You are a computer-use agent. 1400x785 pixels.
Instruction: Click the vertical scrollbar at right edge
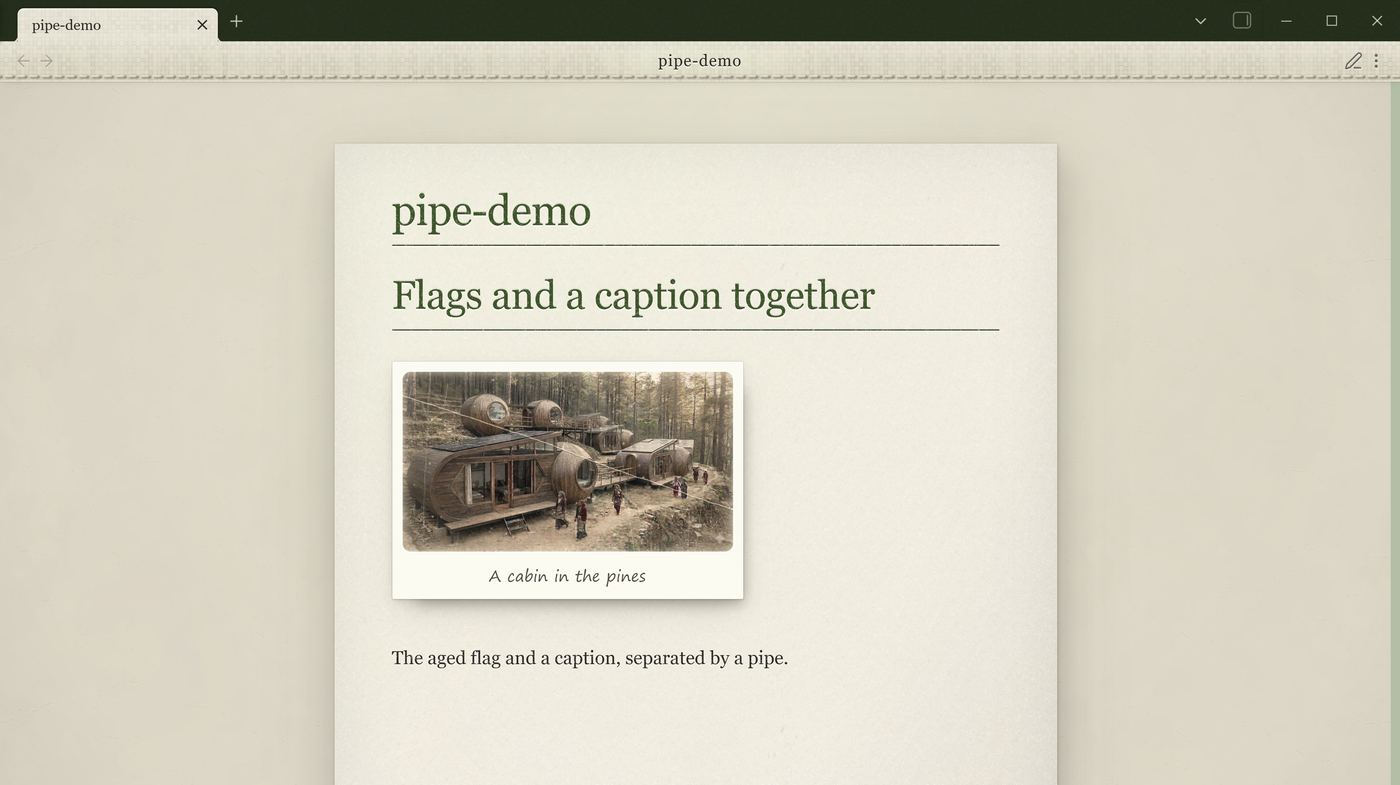click(1395, 434)
